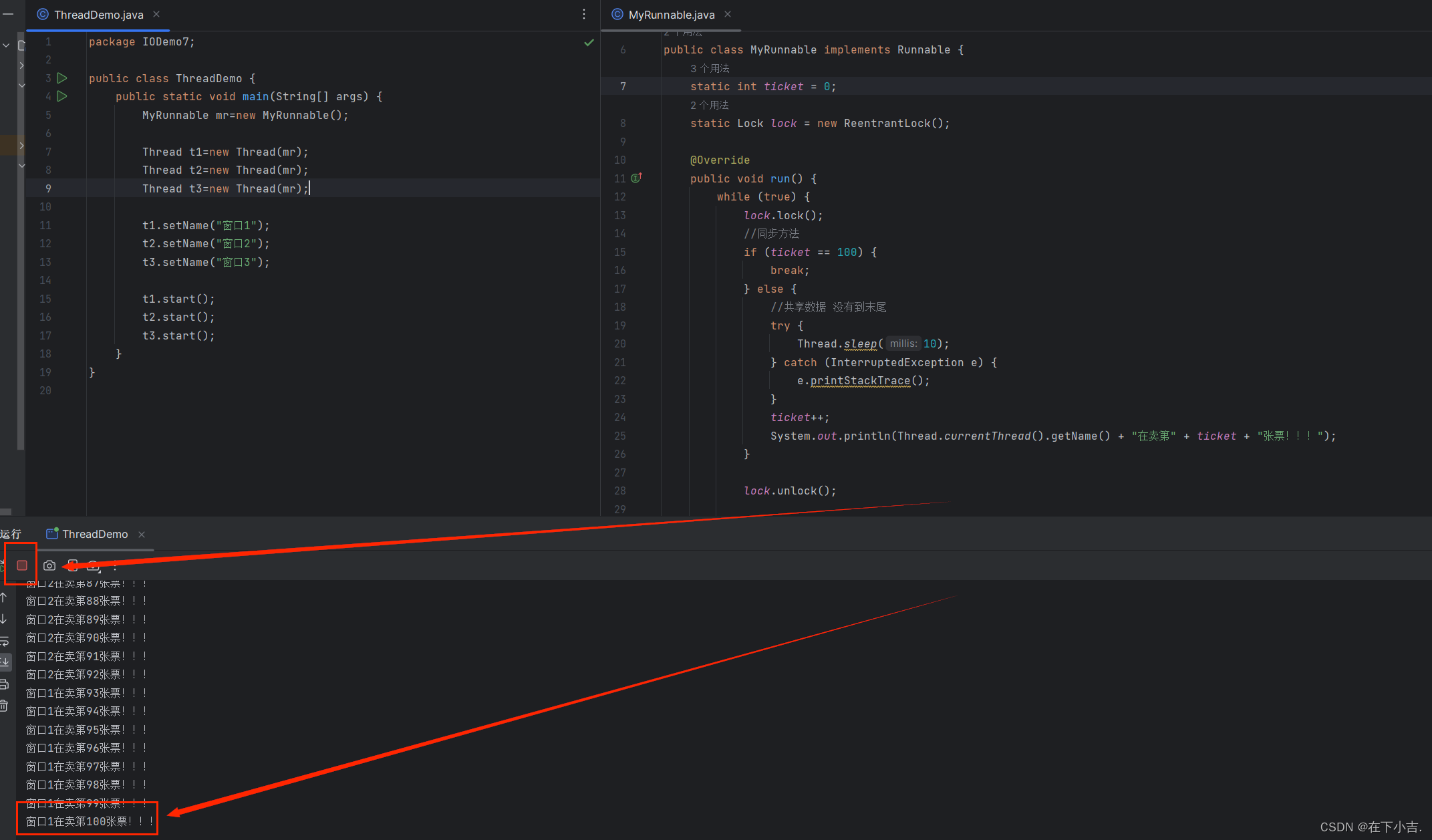Click the up arrow in run console sidebar

pos(4,597)
